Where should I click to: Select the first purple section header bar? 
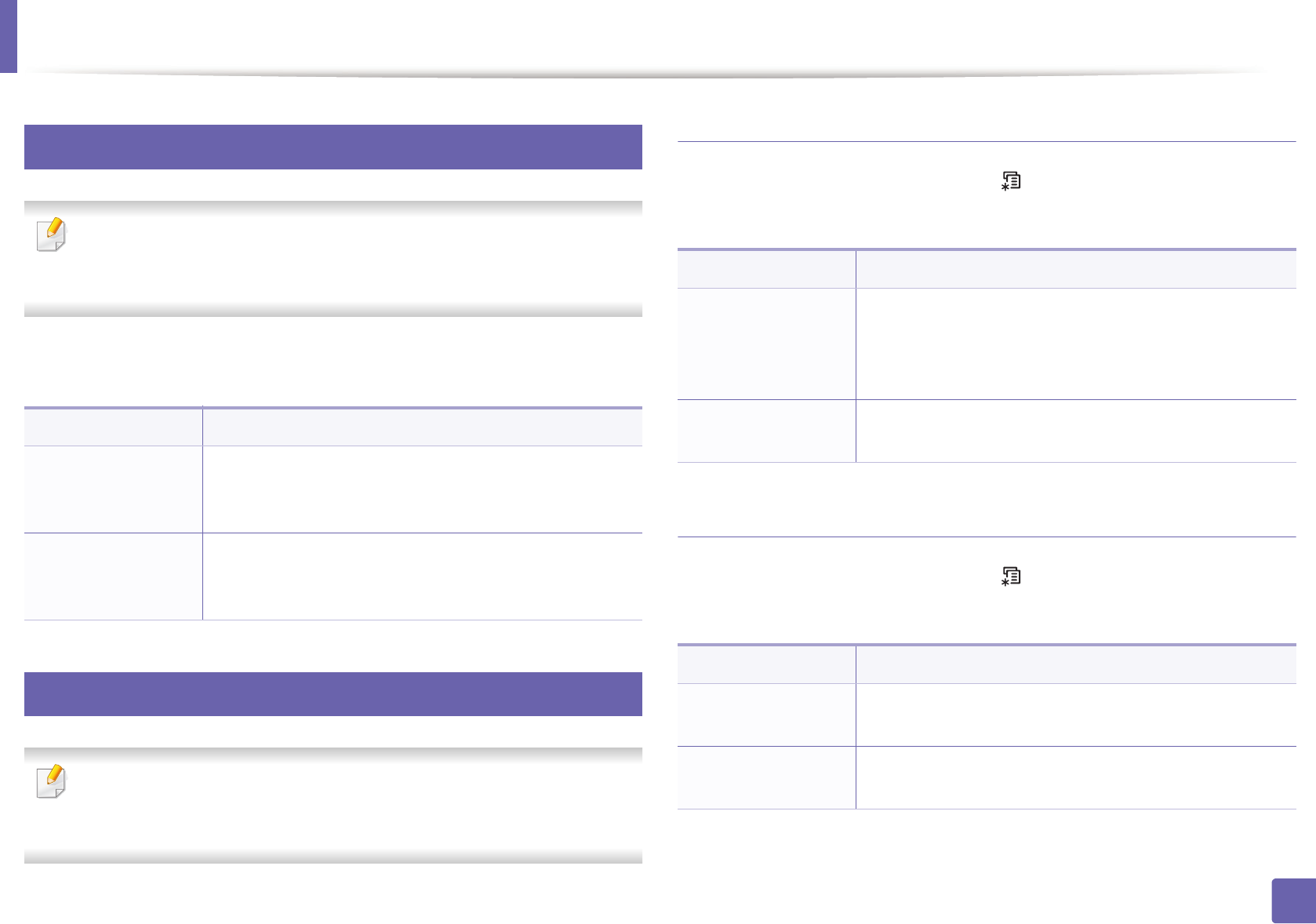(333, 147)
